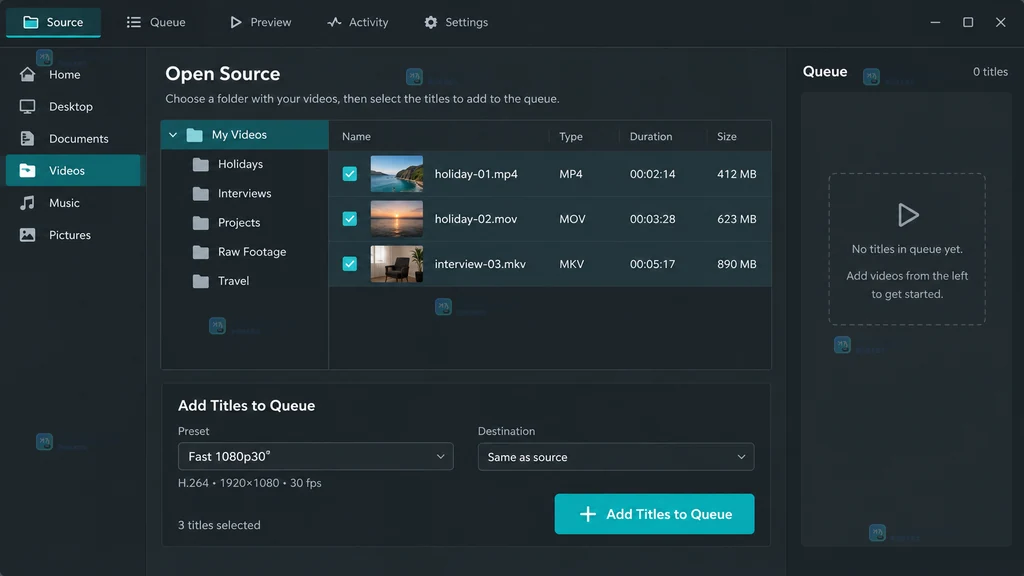
Task: Select the Holidays folder label
Action: point(240,164)
